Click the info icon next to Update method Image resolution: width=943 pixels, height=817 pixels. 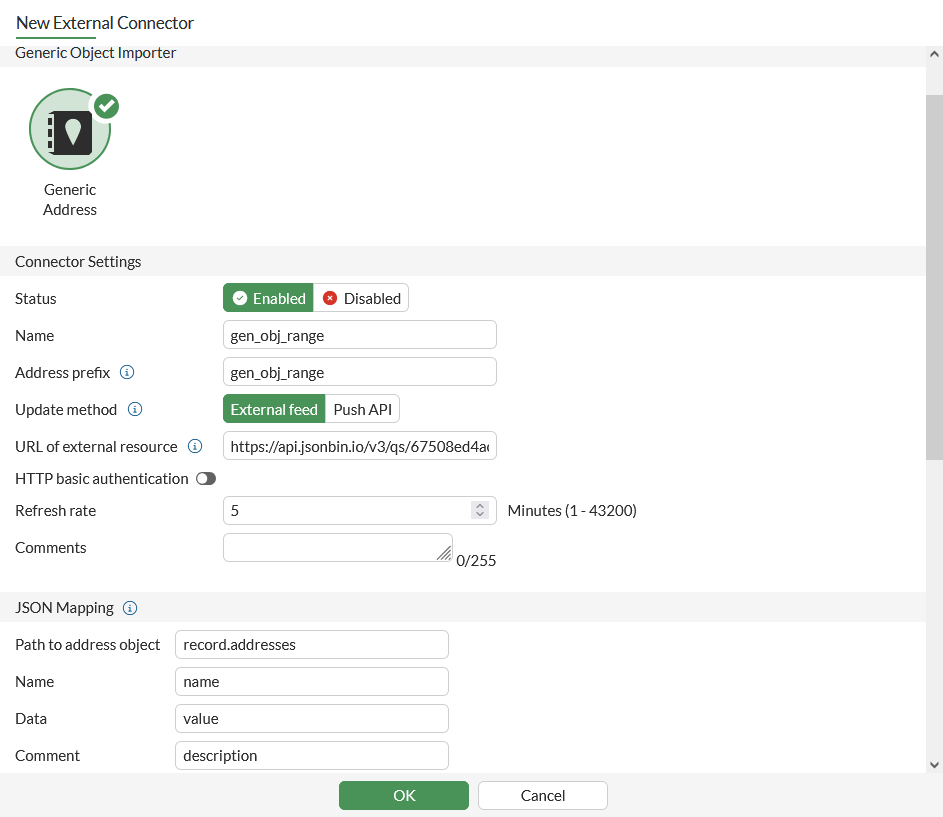(x=135, y=409)
